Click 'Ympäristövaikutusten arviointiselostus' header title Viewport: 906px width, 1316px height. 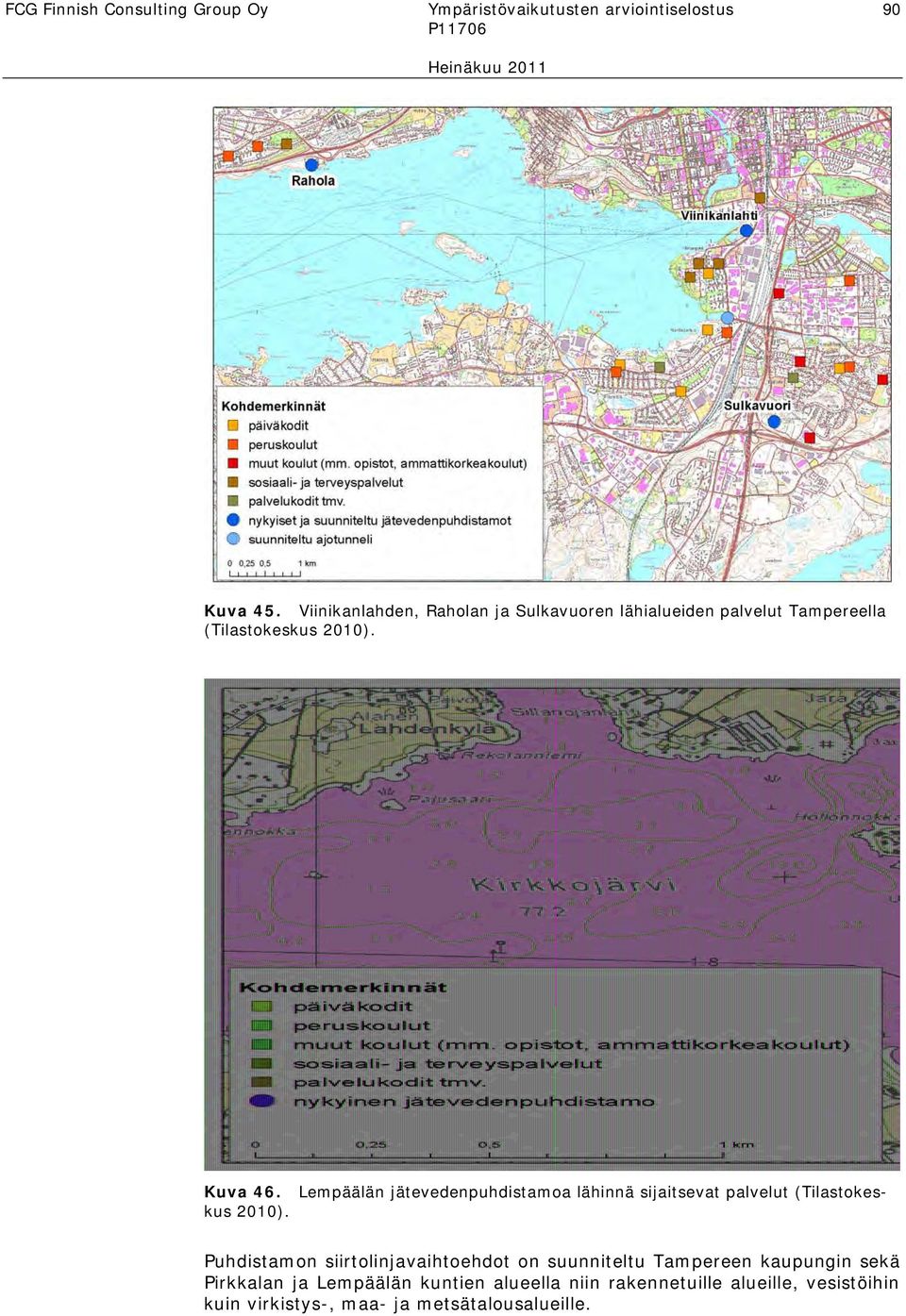580,9
